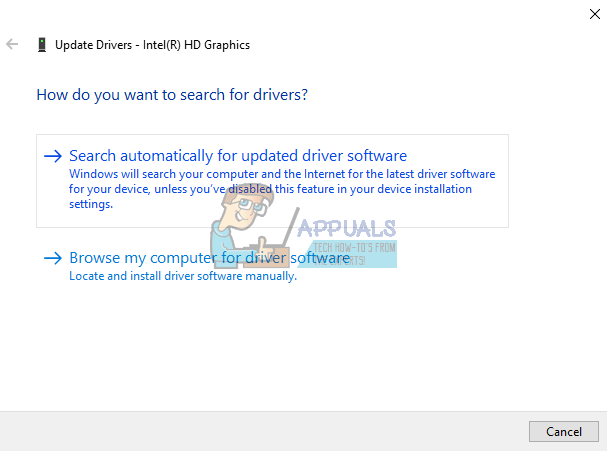Close the Update Drivers dialog window
Screen dimensions: 607x451
click(595, 14)
